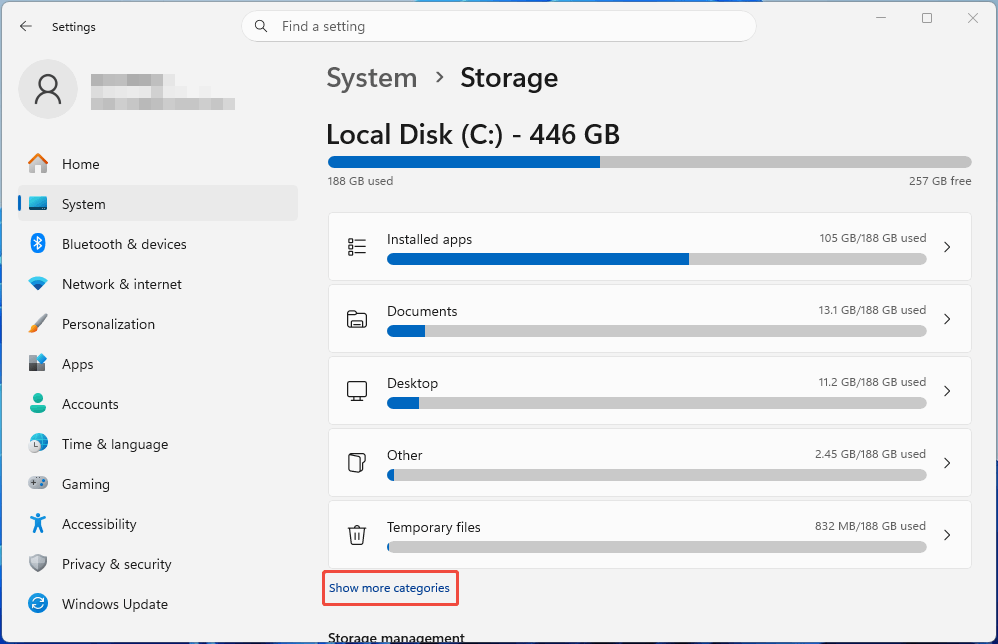Click the System monitor icon in sidebar
Screen dimensions: 998x644
38,204
